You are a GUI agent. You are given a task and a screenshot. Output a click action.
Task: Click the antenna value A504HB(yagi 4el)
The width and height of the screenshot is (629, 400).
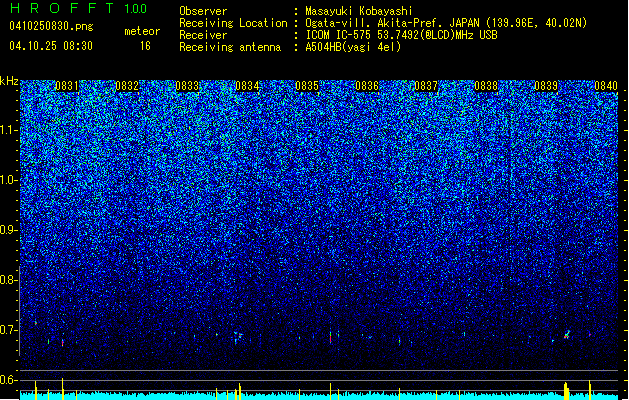click(x=353, y=47)
